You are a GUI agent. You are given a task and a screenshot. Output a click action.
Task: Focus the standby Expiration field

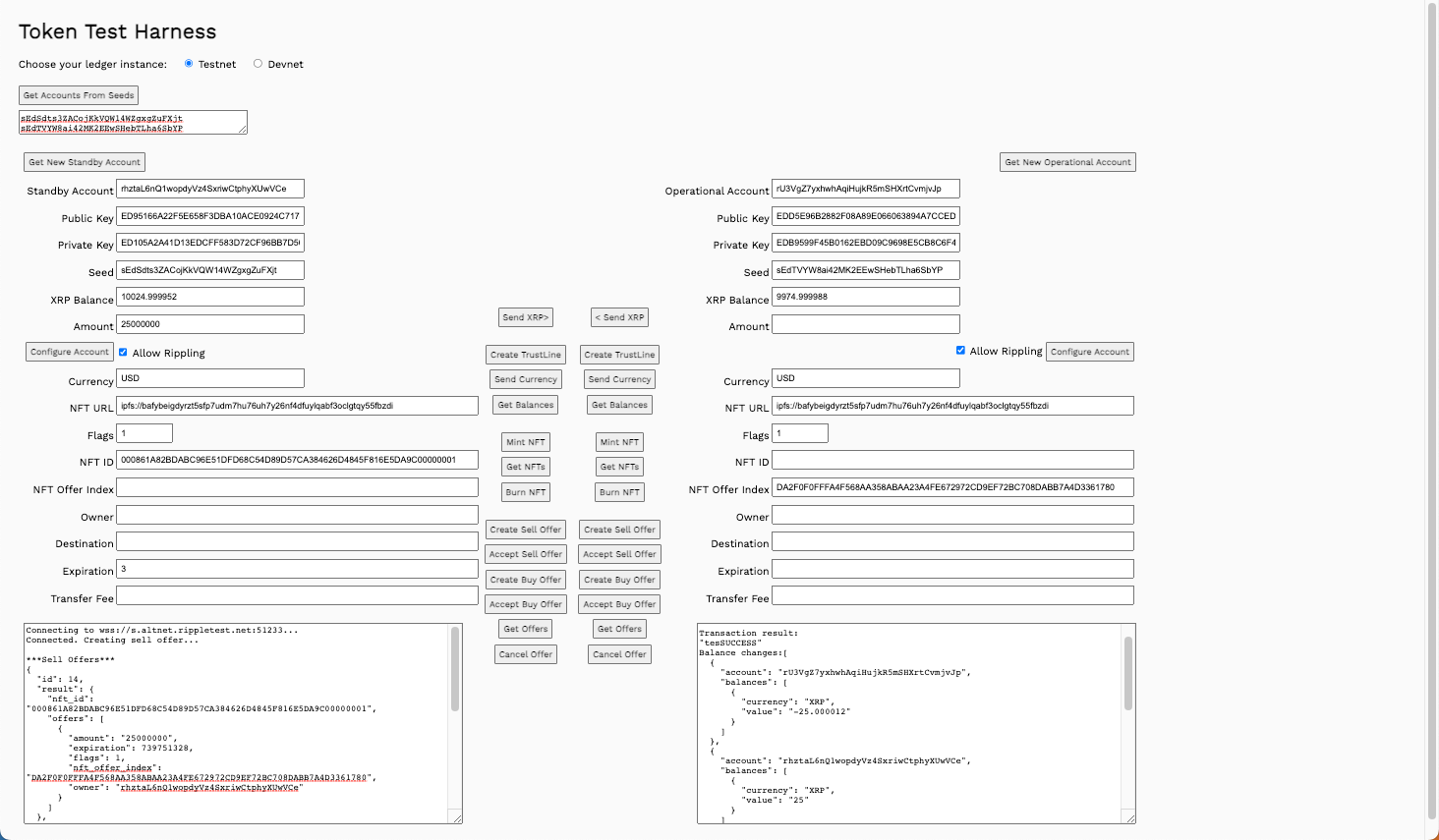[297, 569]
